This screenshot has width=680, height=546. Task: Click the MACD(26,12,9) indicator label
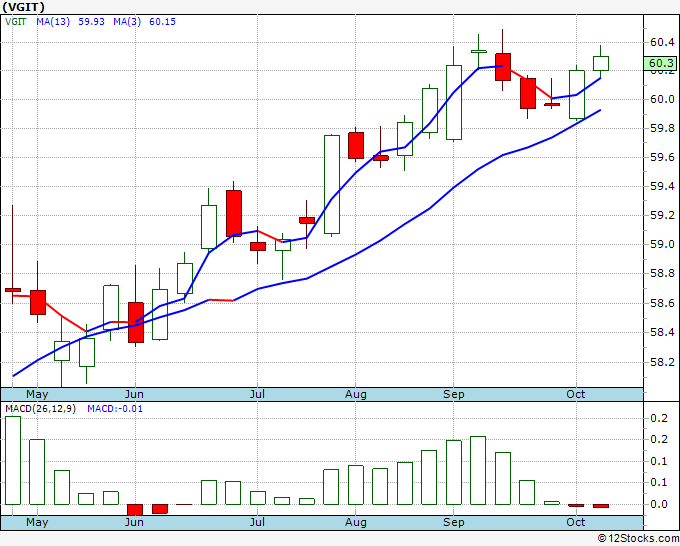point(40,409)
